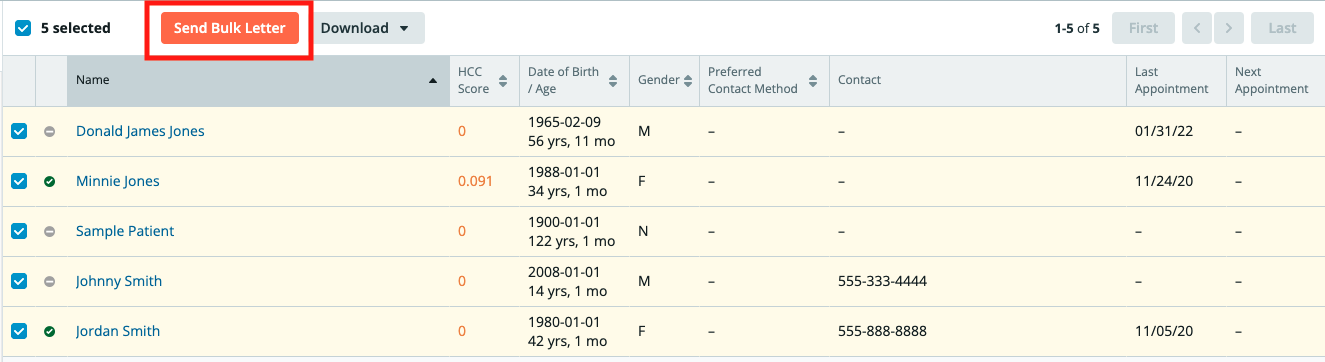Click green check status icon for Minnie Jones
1325x362 pixels.
[x=50, y=182]
